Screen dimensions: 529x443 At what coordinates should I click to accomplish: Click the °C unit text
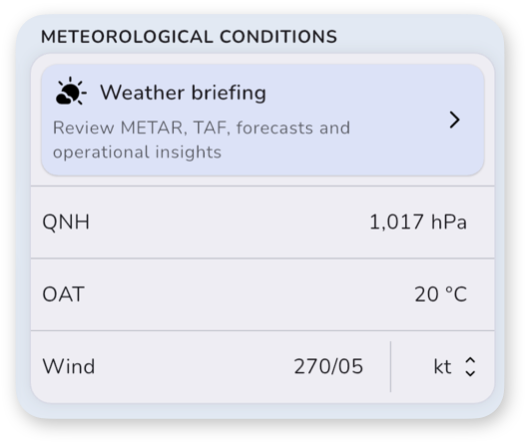tap(456, 294)
